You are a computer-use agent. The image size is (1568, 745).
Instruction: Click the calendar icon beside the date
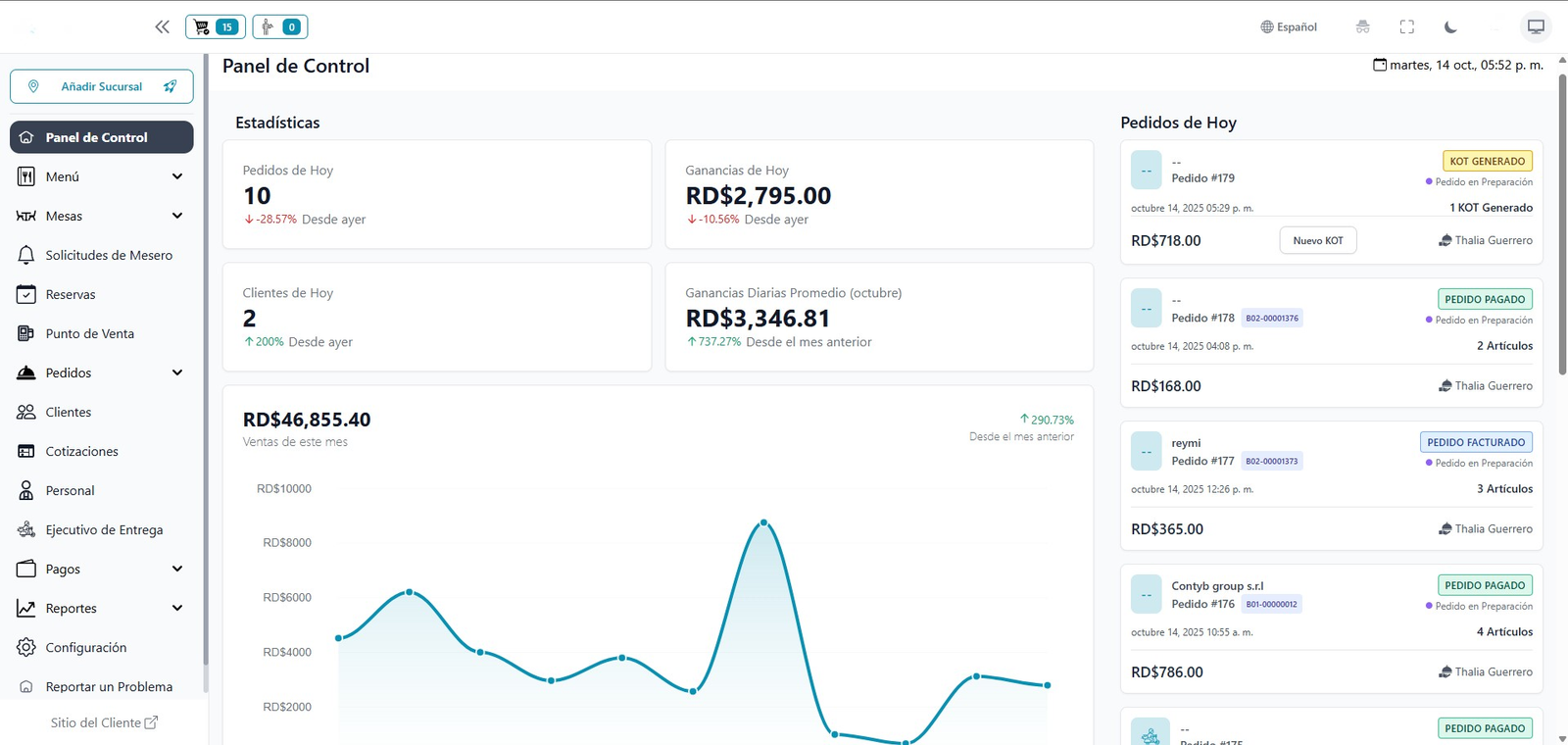(1380, 65)
